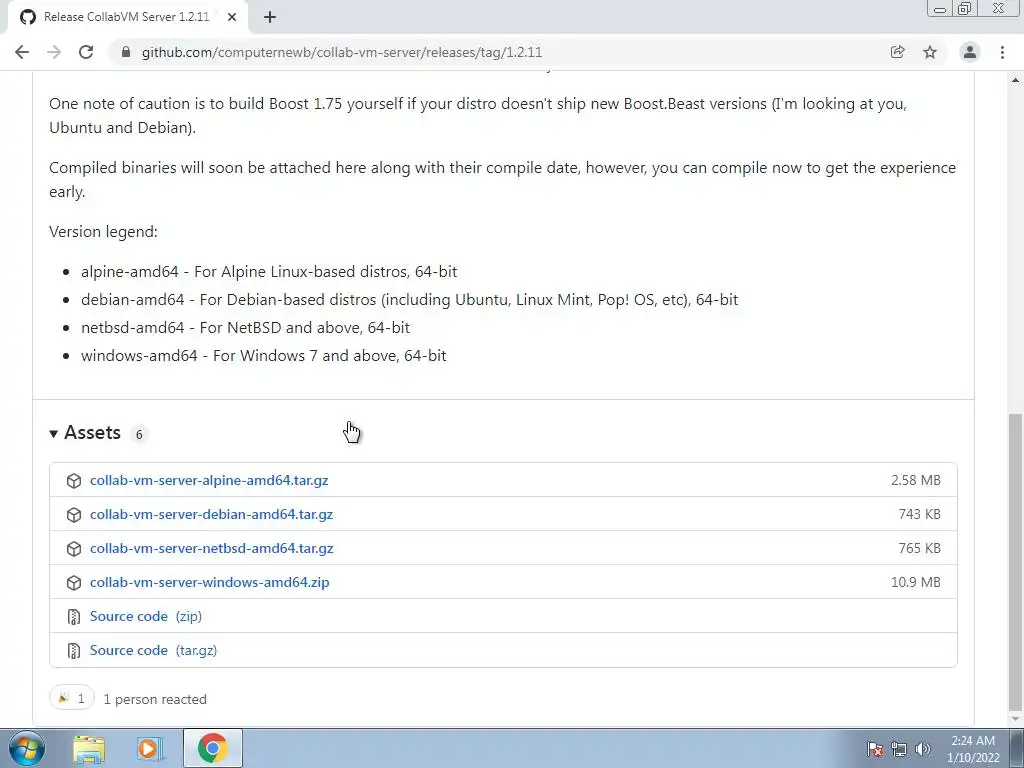
Task: Download collab-vm-server-windows-amd64.zip
Action: click(210, 582)
